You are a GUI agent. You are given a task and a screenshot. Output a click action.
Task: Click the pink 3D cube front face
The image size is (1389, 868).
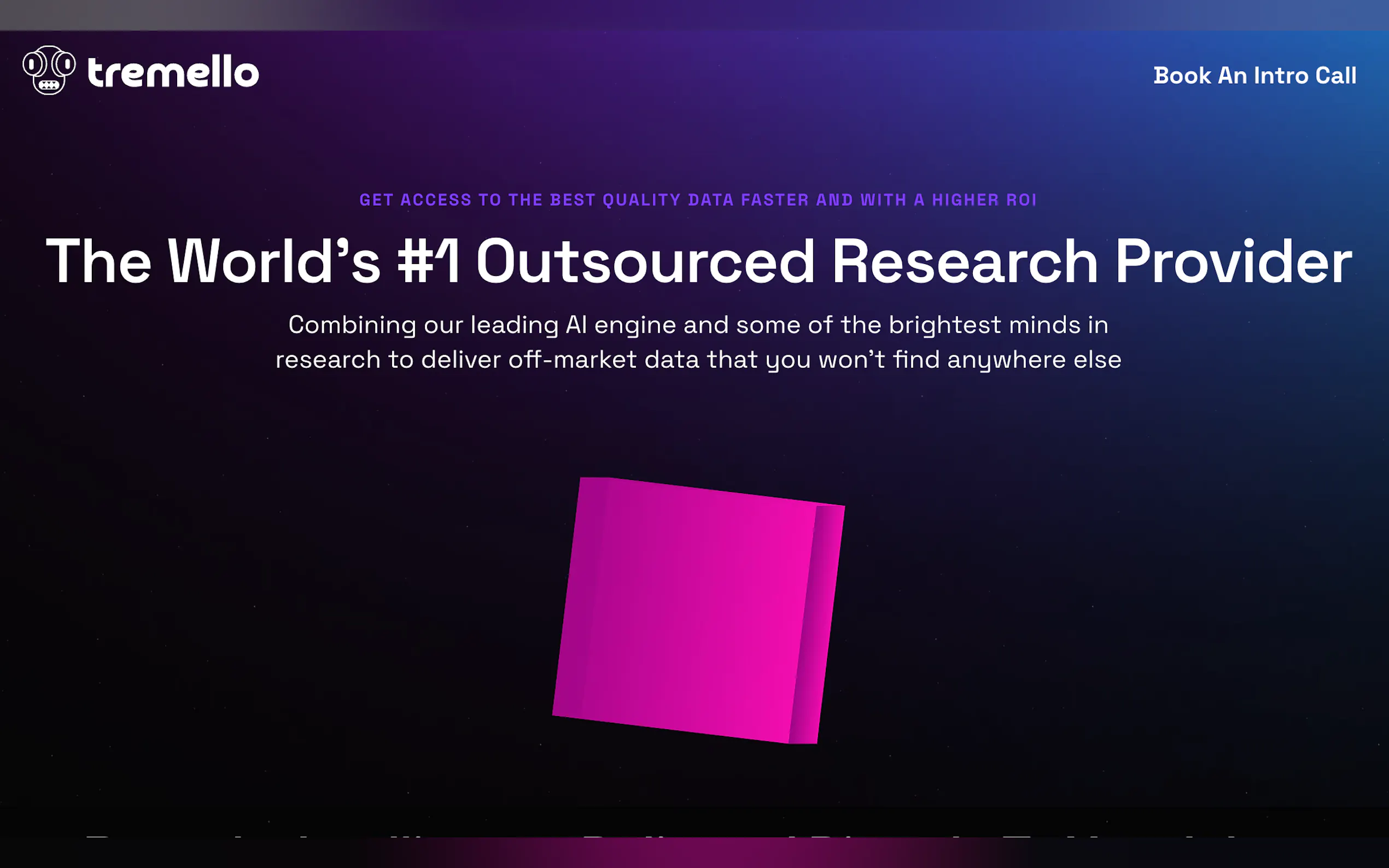click(684, 608)
